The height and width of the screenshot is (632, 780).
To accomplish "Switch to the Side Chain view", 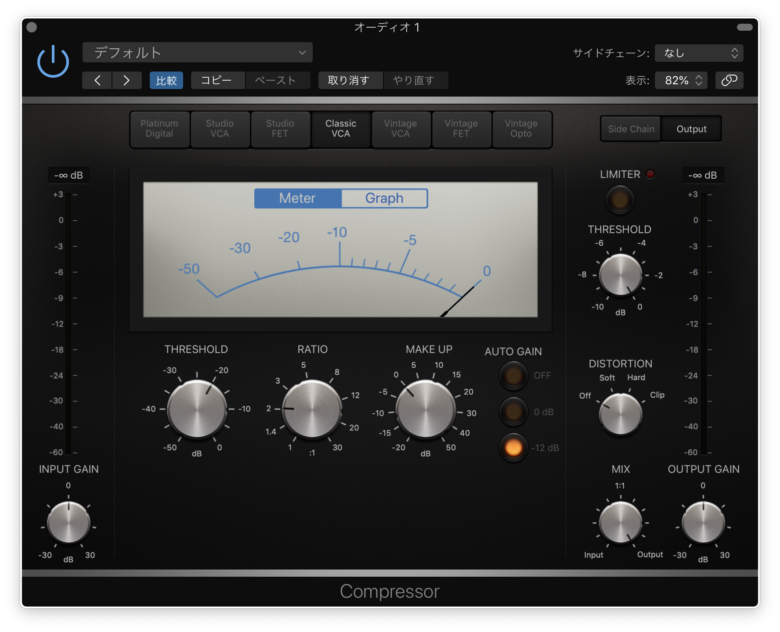I will 631,129.
